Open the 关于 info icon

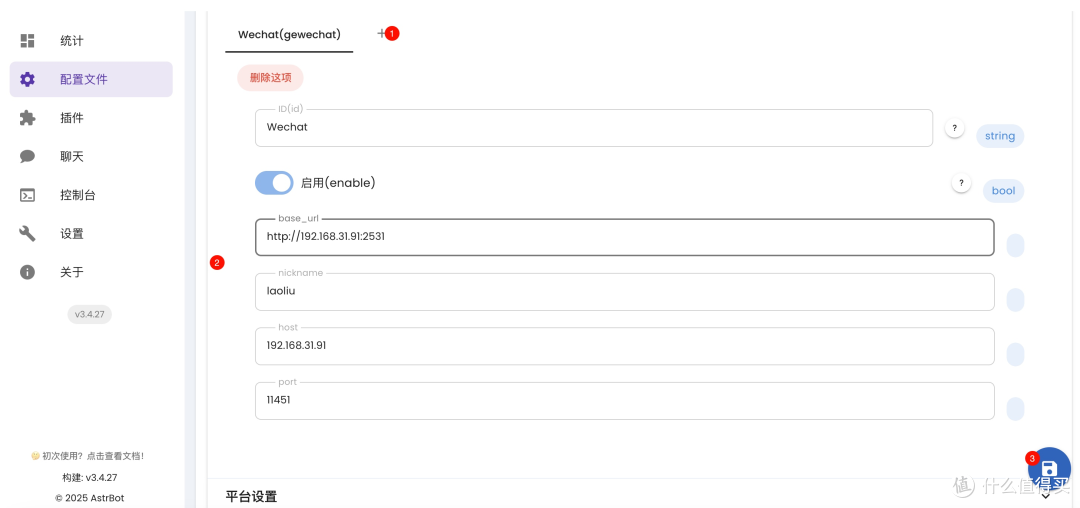tap(28, 272)
